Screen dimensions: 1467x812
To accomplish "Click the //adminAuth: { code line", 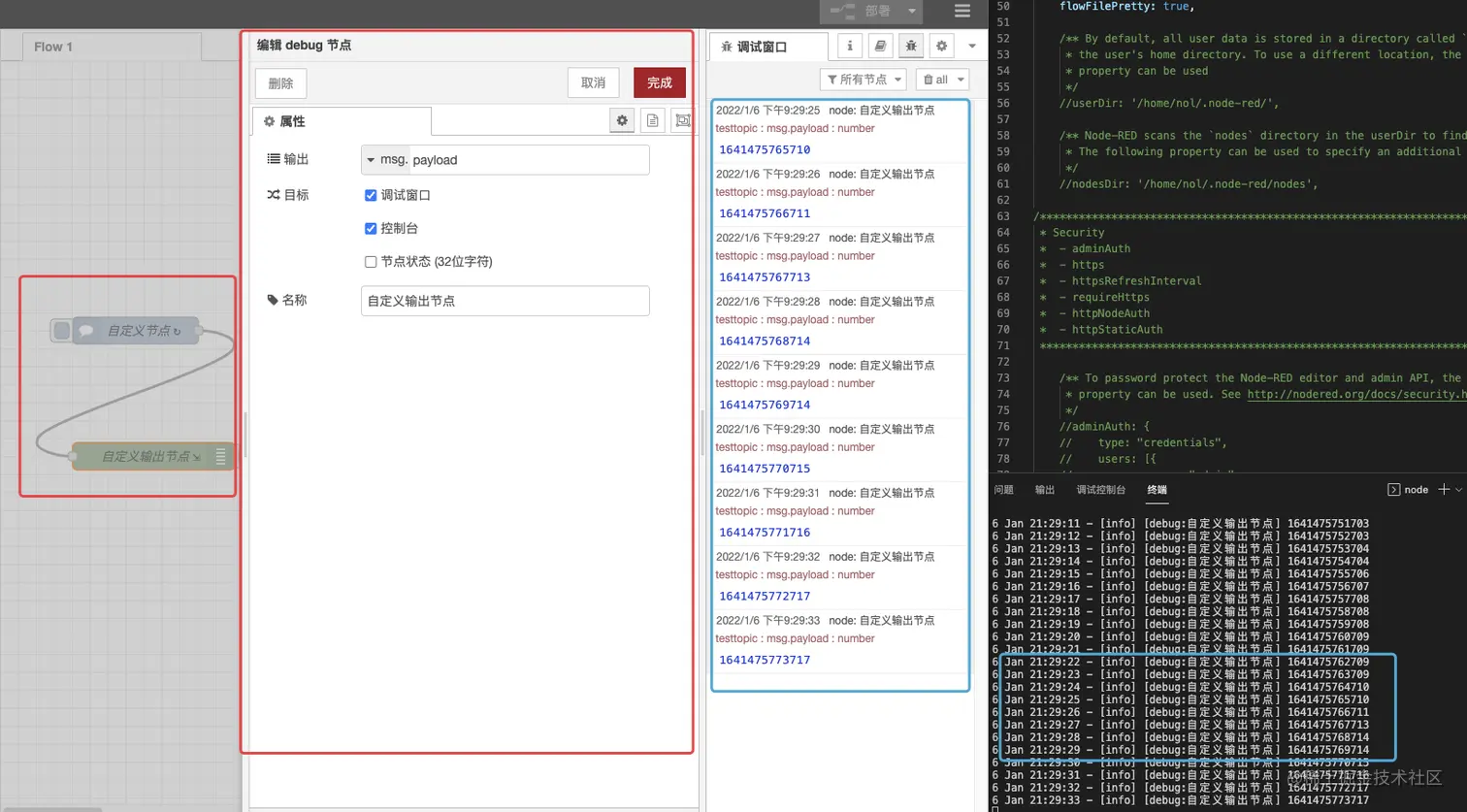I will coord(1104,426).
